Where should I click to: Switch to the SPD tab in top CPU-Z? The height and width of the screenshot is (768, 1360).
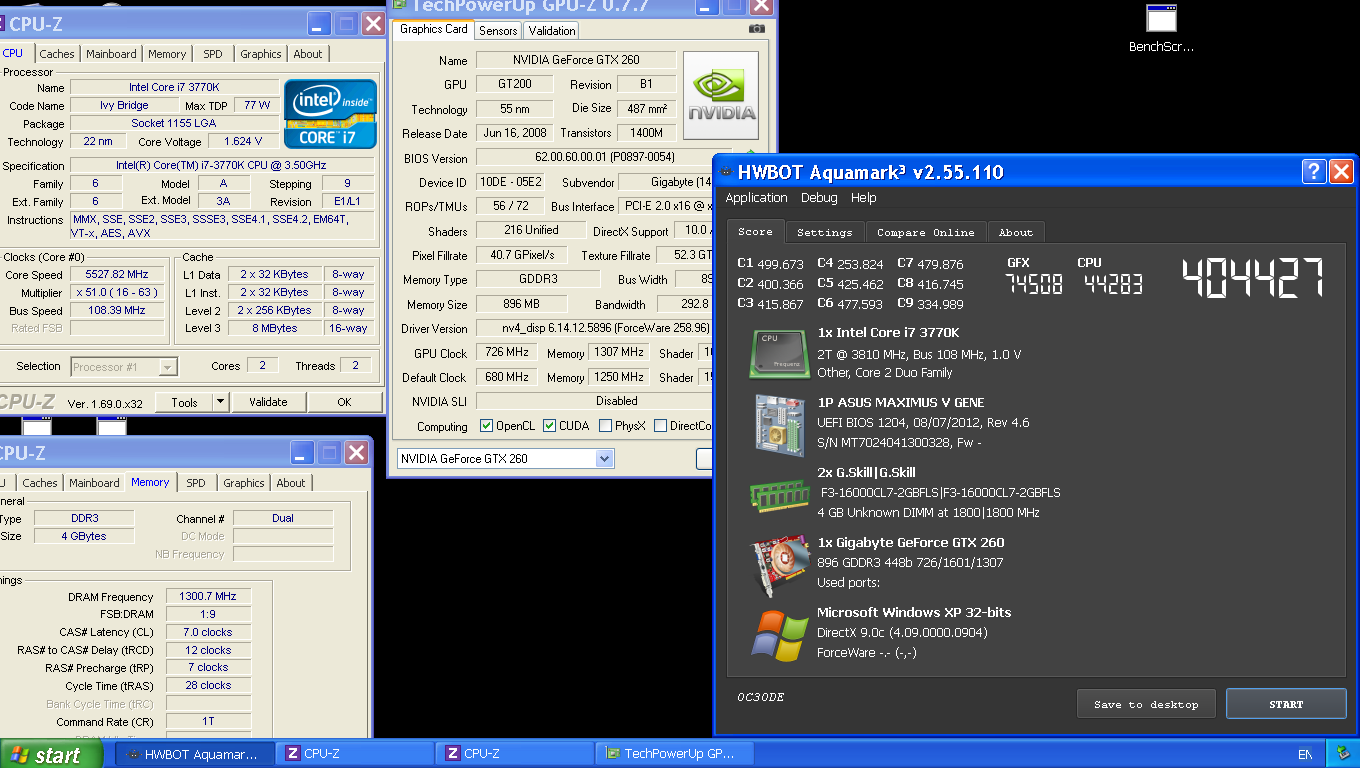213,54
